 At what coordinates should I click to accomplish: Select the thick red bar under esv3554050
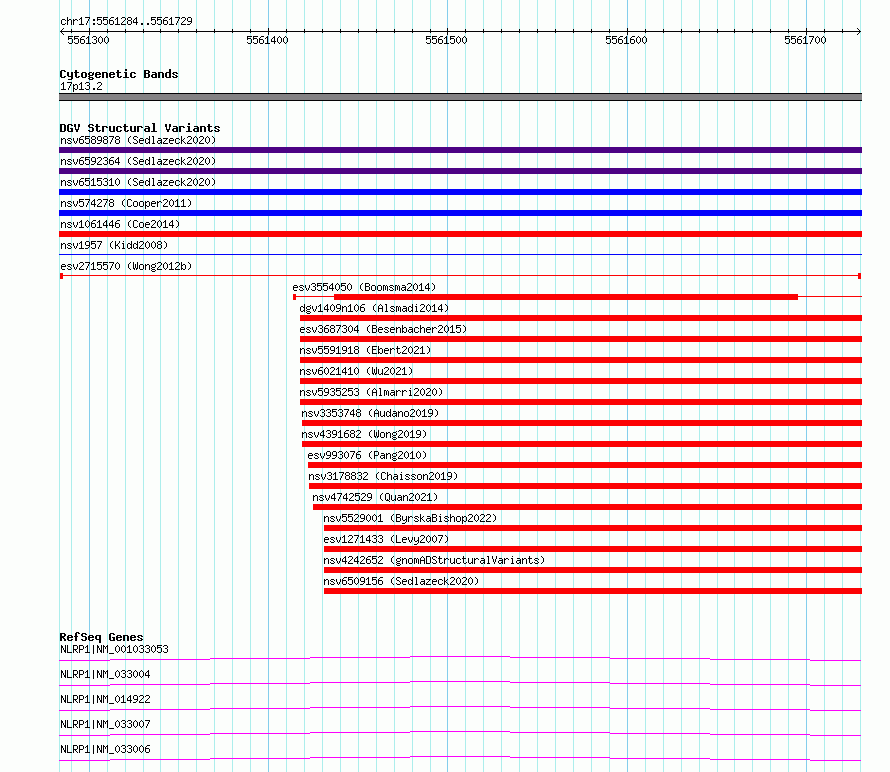click(566, 297)
